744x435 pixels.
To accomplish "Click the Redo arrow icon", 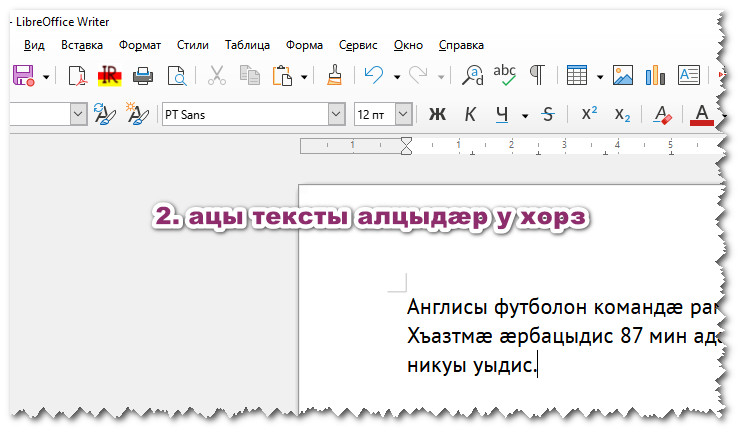I will 418,75.
